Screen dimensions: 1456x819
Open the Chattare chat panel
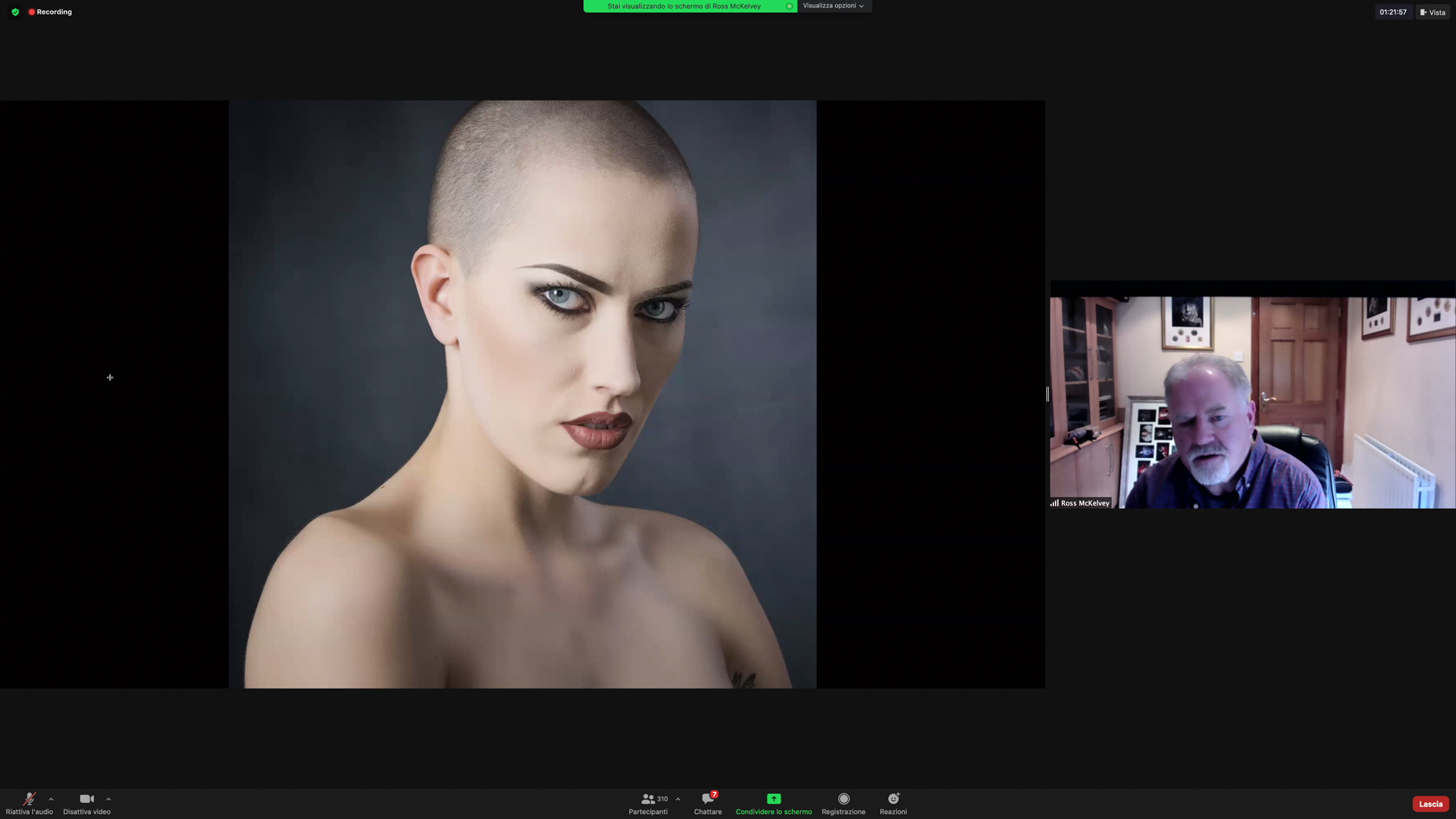click(x=708, y=804)
